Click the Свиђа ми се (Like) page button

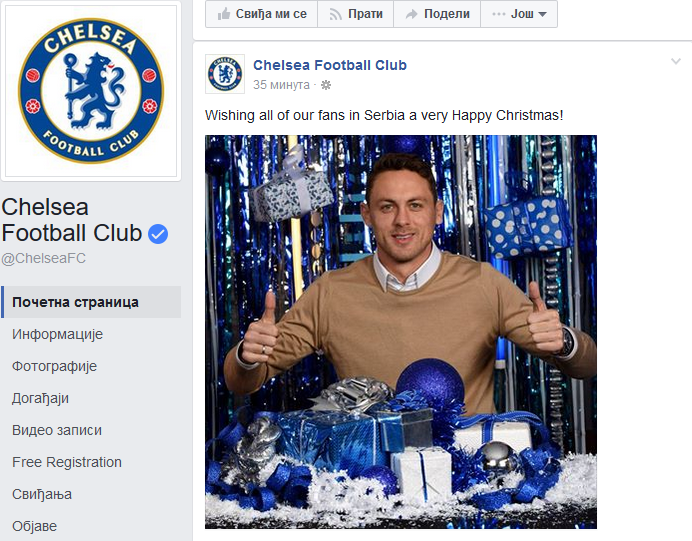(262, 14)
